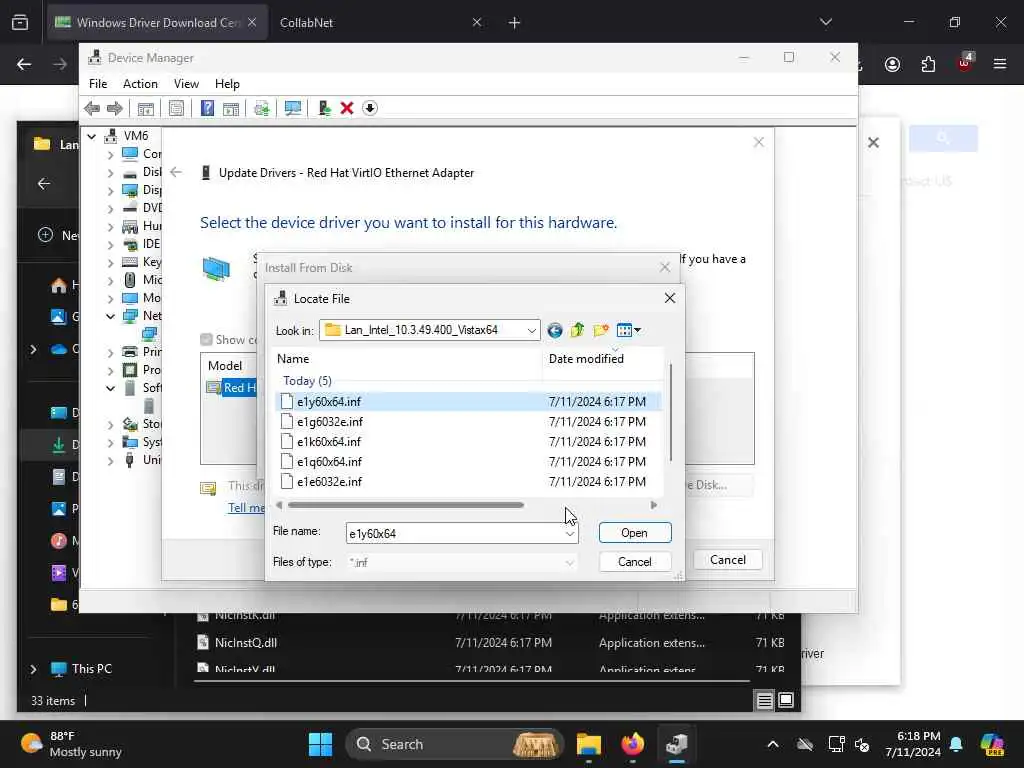This screenshot has height=768, width=1024.
Task: Click back arrow in Update Drivers wizard
Action: [176, 172]
